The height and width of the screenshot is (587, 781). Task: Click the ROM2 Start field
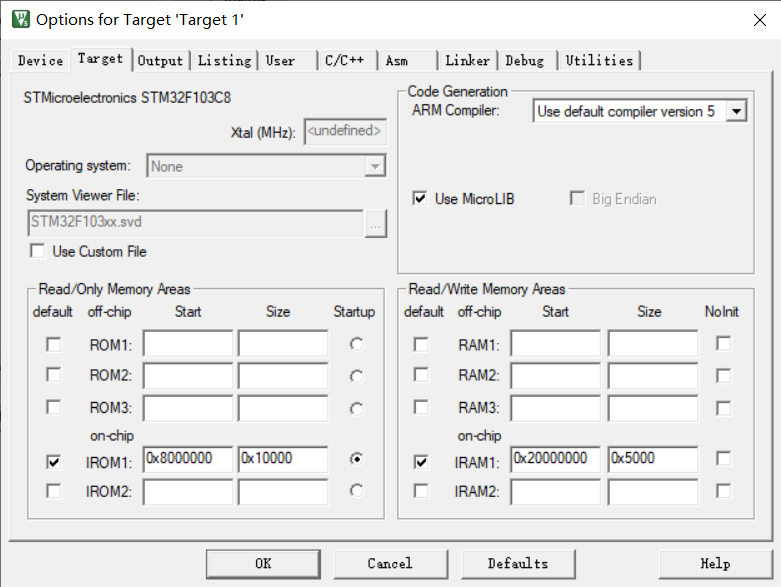(187, 375)
